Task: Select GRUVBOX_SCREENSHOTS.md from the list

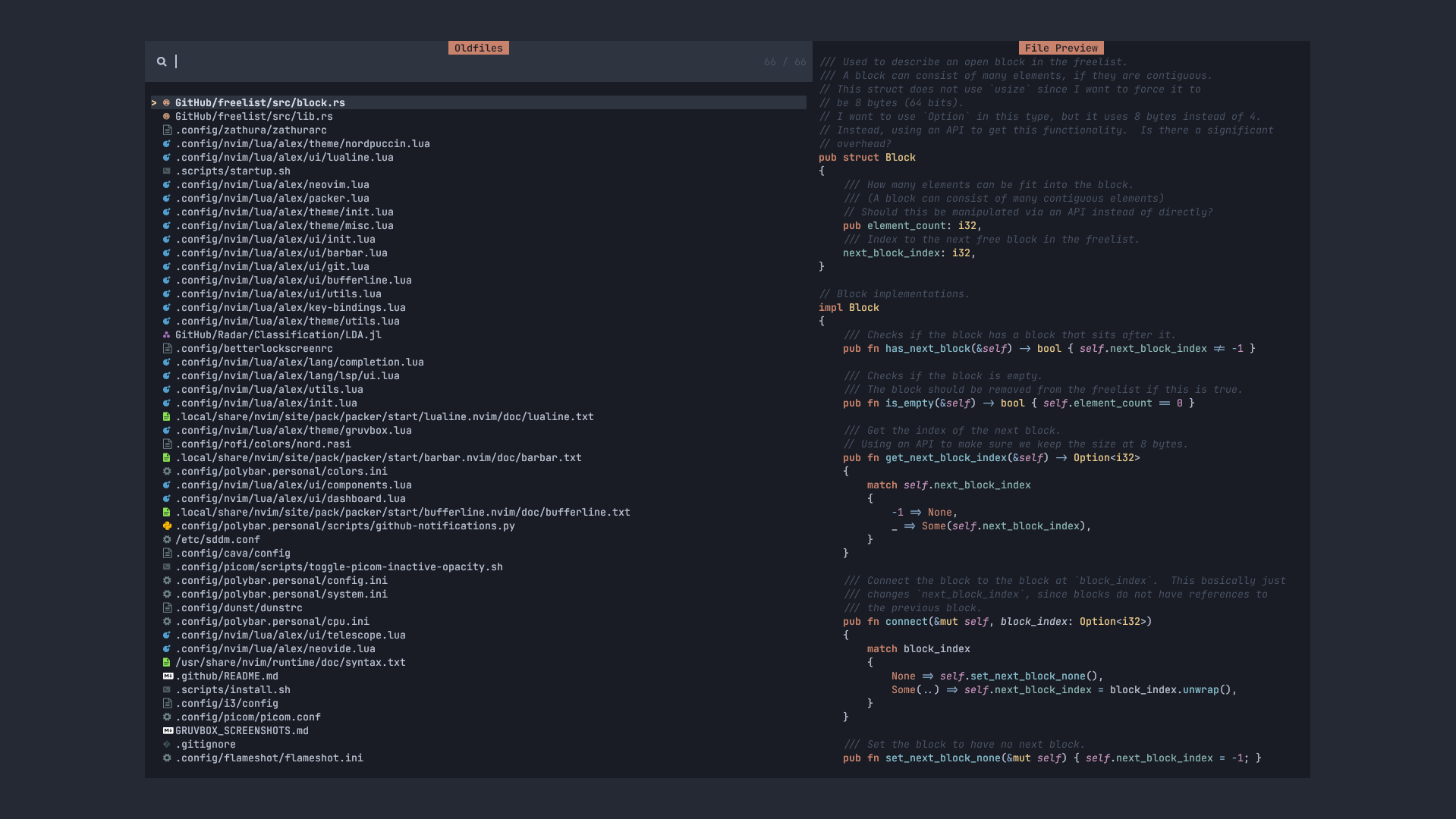Action: (242, 730)
